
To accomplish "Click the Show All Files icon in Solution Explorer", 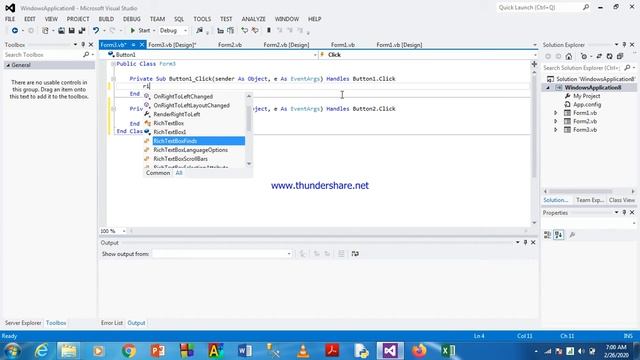I will [x=620, y=56].
